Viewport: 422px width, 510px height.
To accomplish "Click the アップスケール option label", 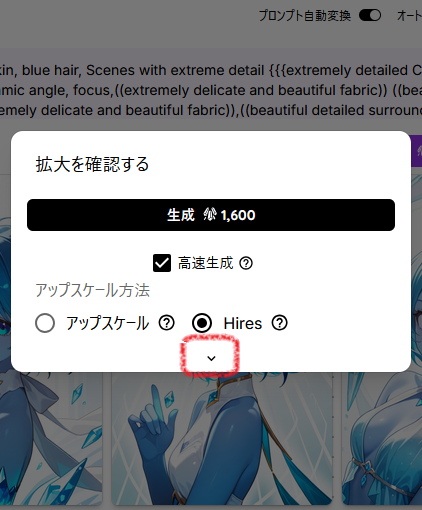I will 107,323.
